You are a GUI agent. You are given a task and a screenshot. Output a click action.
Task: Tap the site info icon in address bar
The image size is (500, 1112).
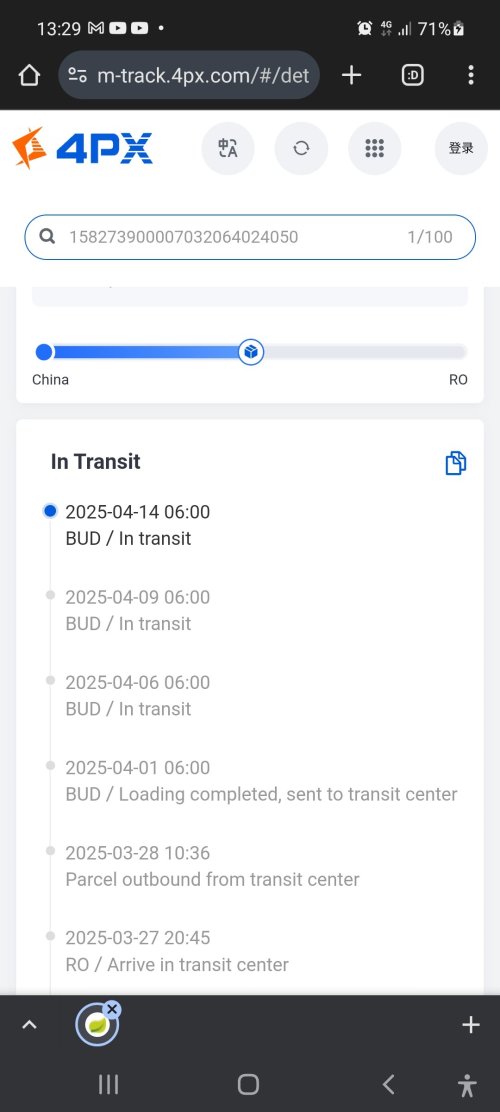coord(77,75)
